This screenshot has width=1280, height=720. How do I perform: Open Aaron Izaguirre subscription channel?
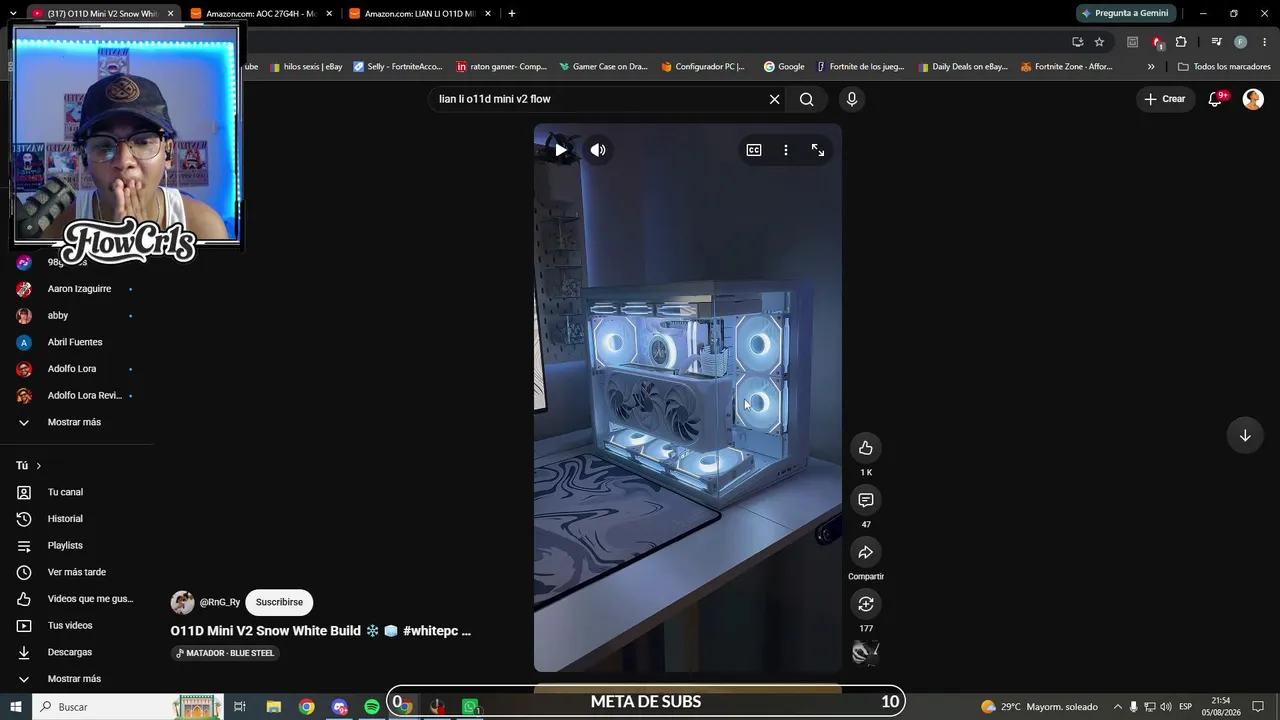tap(79, 289)
